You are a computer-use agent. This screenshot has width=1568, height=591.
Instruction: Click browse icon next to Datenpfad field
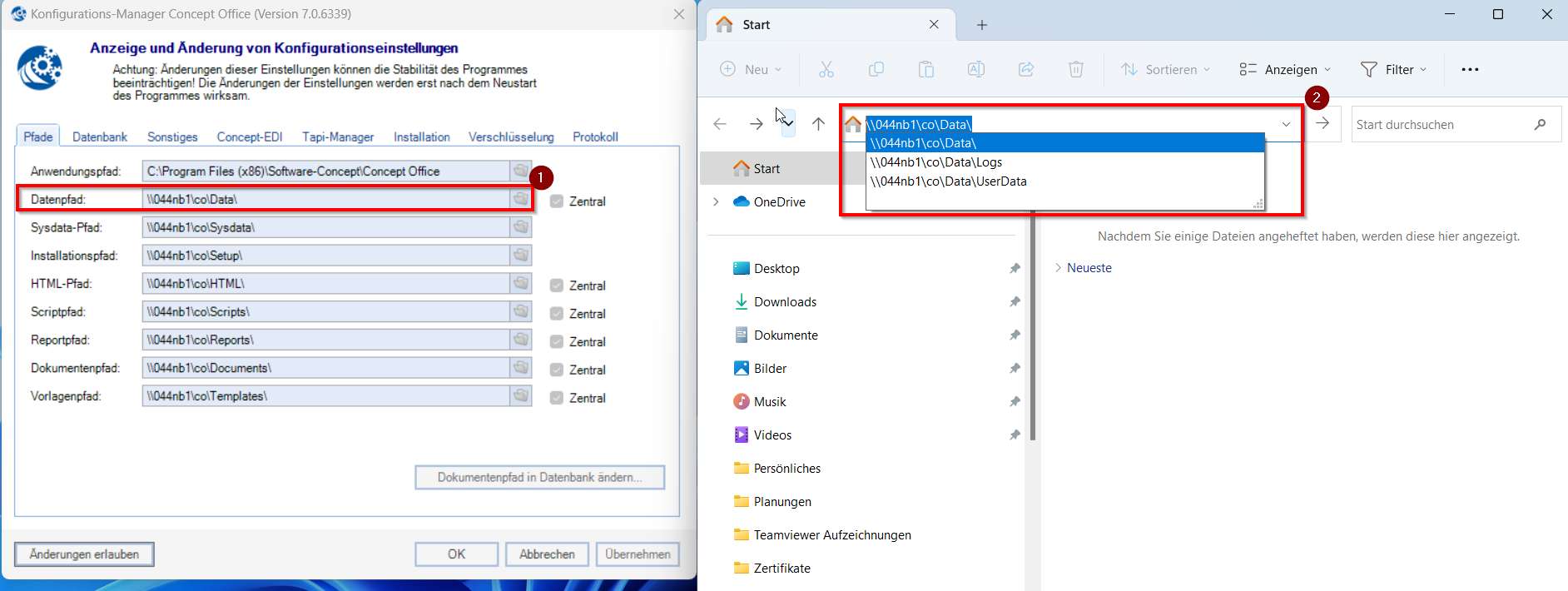coord(521,199)
